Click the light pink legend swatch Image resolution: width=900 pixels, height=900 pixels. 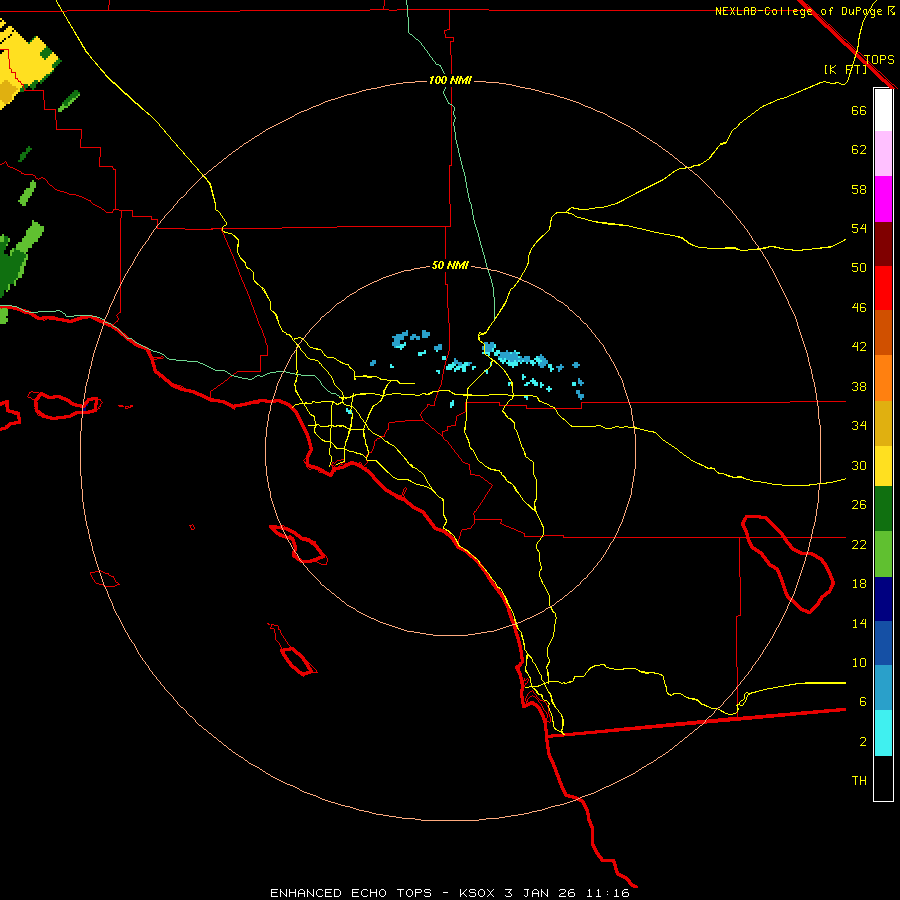883,153
